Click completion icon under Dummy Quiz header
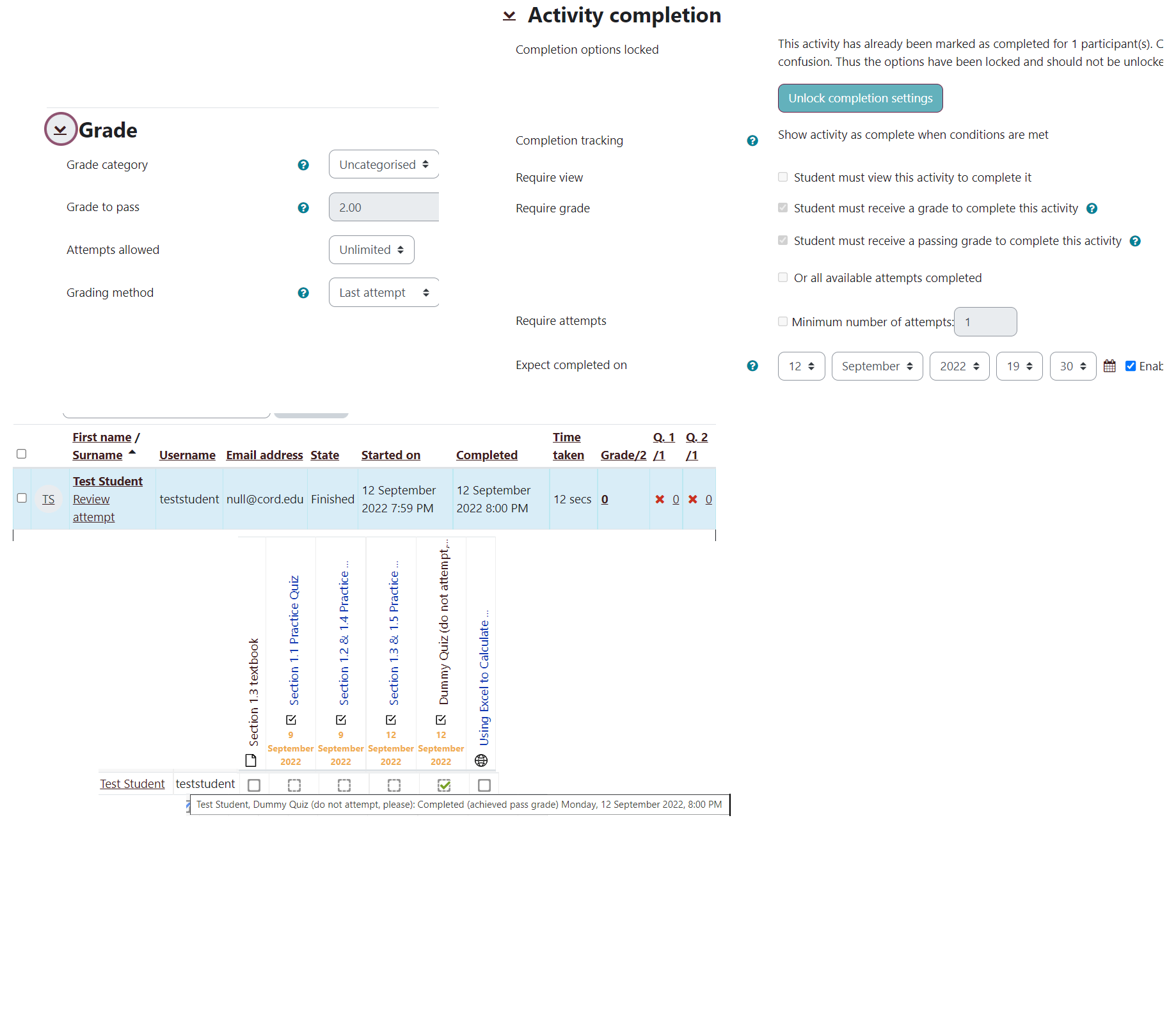Viewport: 1176px width, 1031px height. click(x=441, y=720)
